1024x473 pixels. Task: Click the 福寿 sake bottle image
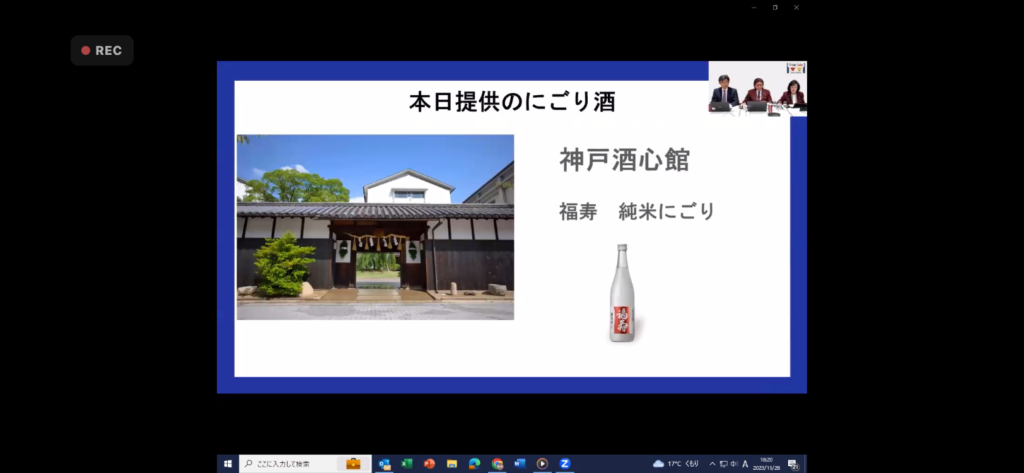pos(622,293)
